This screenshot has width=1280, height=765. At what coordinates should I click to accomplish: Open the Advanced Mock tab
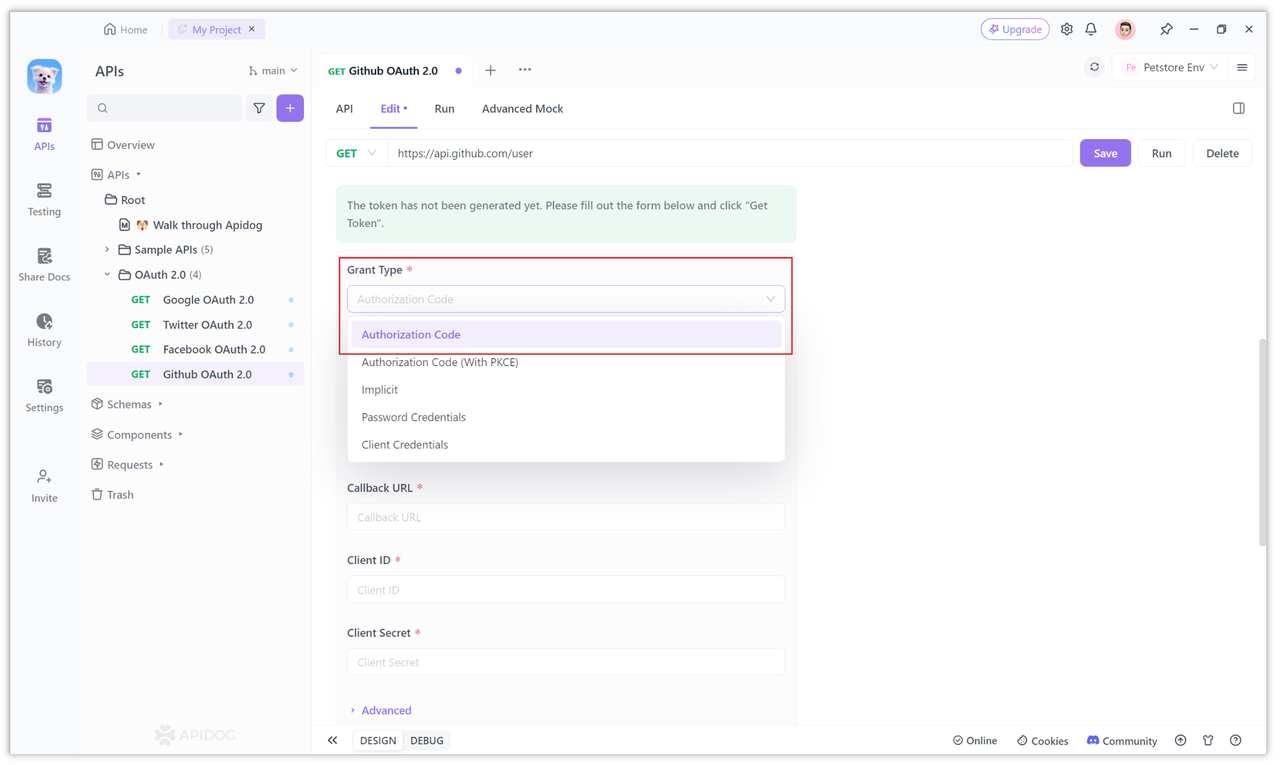[x=522, y=109]
